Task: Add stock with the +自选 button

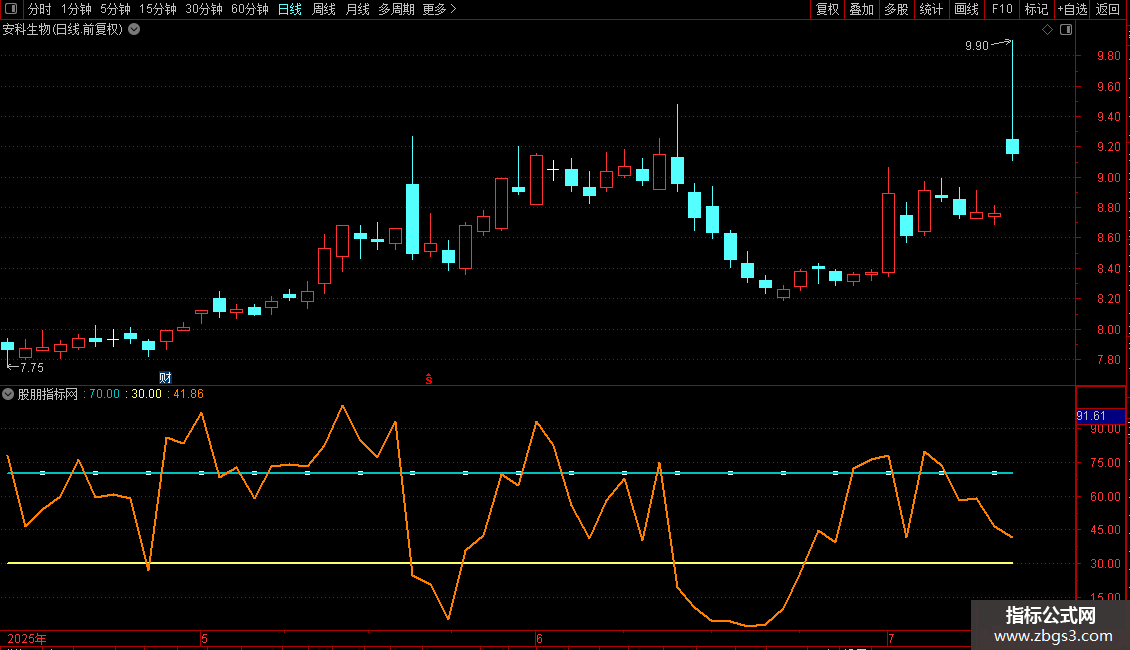Action: pyautogui.click(x=1072, y=9)
